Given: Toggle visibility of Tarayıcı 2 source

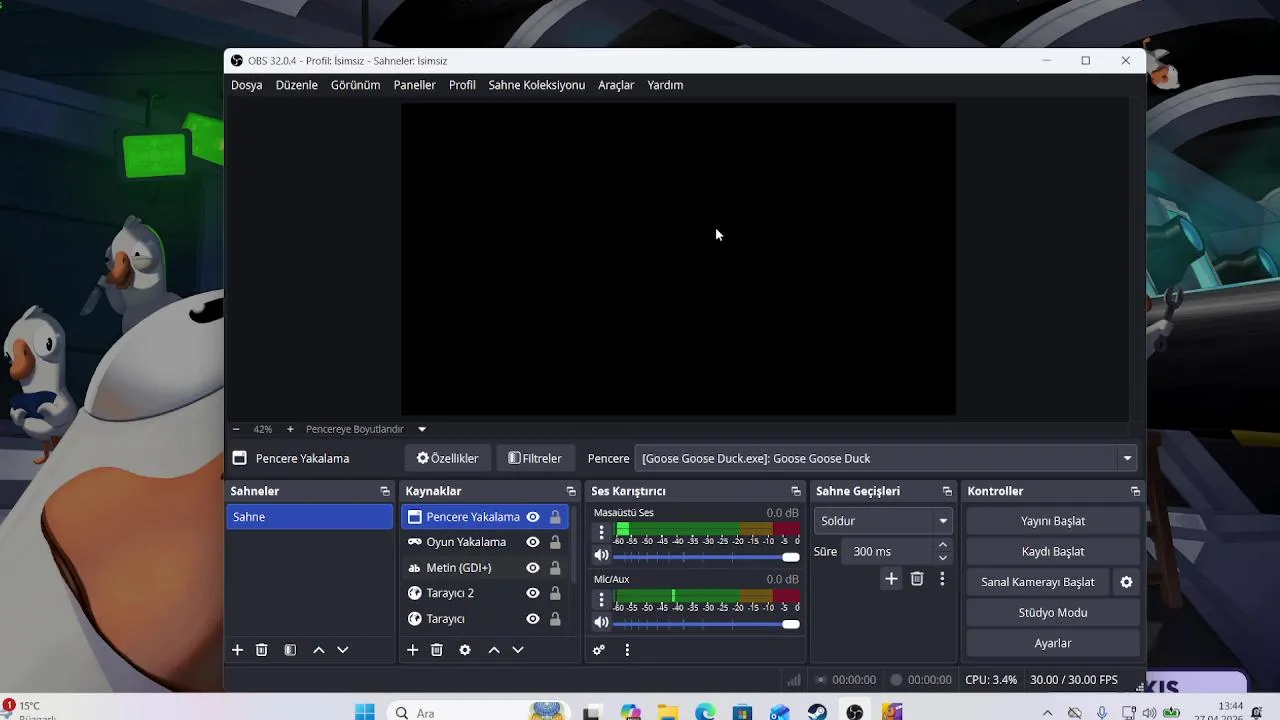Looking at the screenshot, I should (533, 593).
